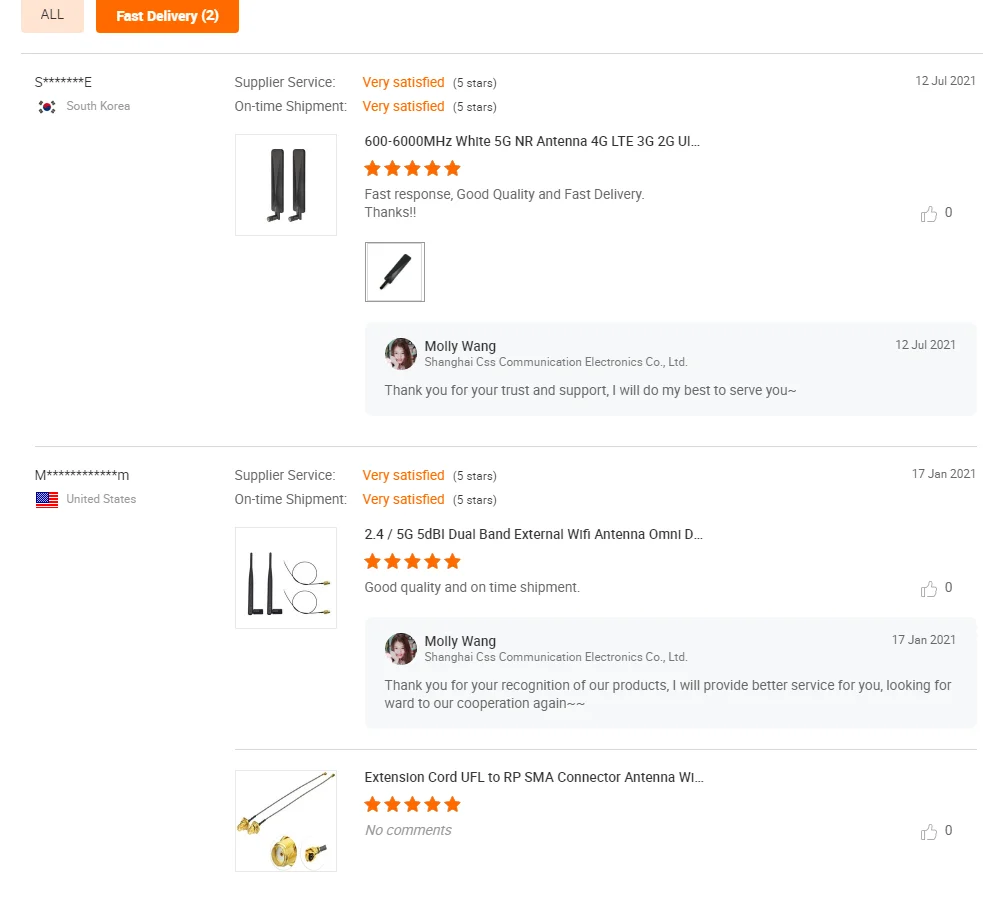Select the Fast Delivery (2) filter tab
The image size is (983, 898).
coord(167,16)
